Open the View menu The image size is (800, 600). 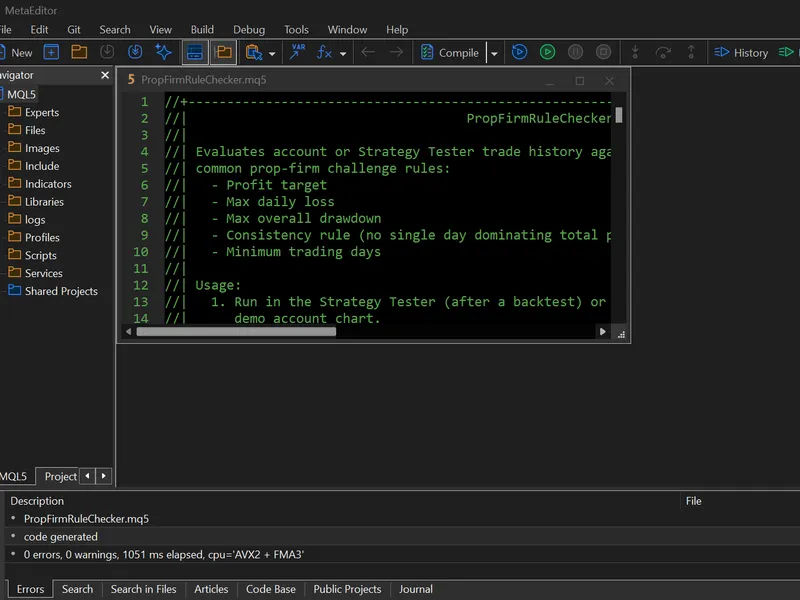point(160,30)
